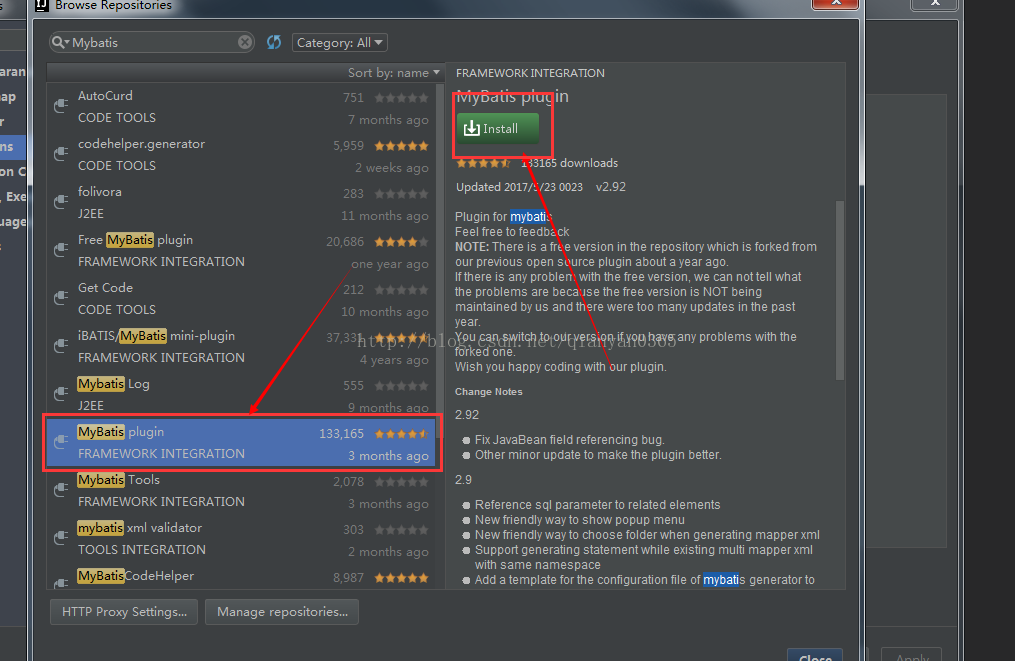Close the Browse Repositories dialog window

(x=835, y=4)
